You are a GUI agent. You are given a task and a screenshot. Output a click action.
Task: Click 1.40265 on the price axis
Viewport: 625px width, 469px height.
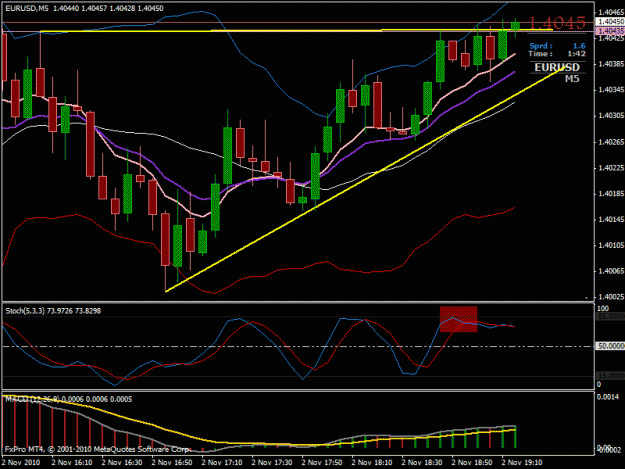tap(611, 142)
